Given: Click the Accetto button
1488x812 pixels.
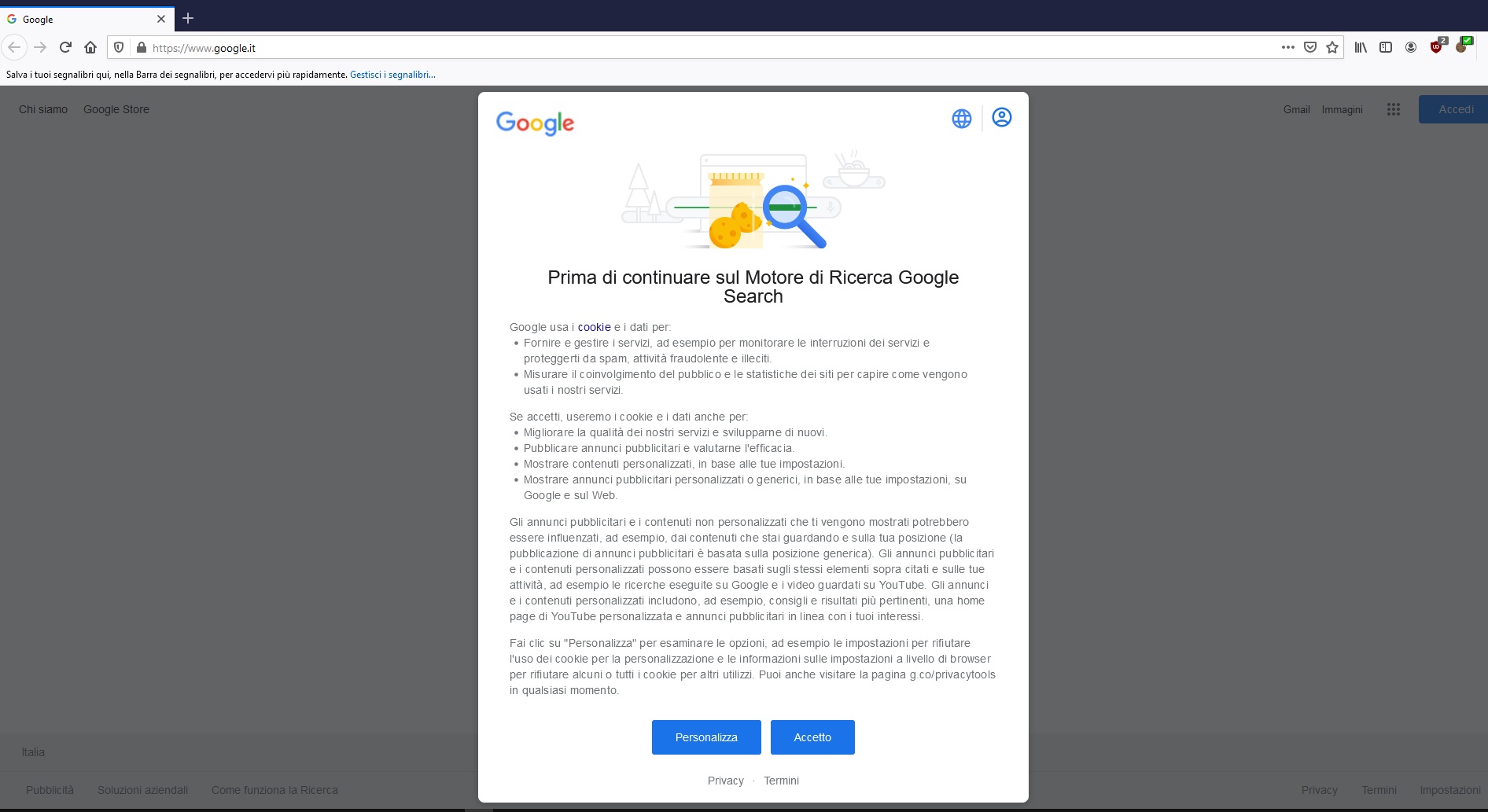Looking at the screenshot, I should tap(812, 737).
